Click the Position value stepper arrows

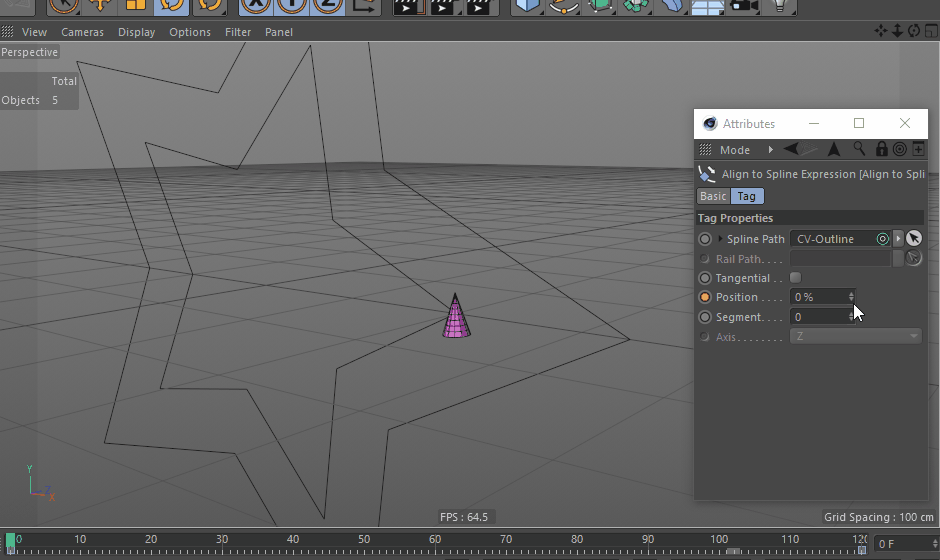pyautogui.click(x=851, y=297)
